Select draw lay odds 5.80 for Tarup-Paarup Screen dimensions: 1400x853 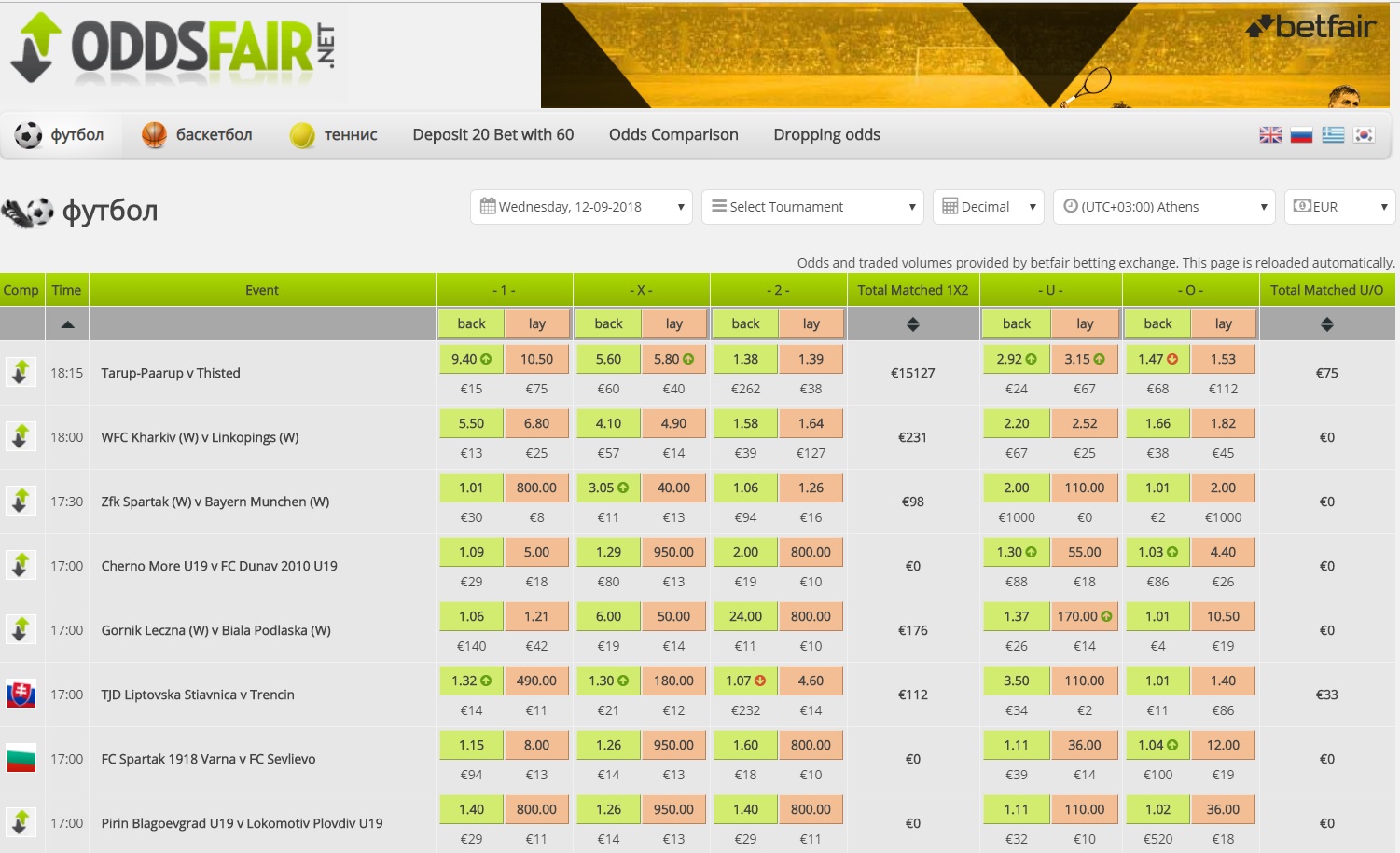point(673,359)
